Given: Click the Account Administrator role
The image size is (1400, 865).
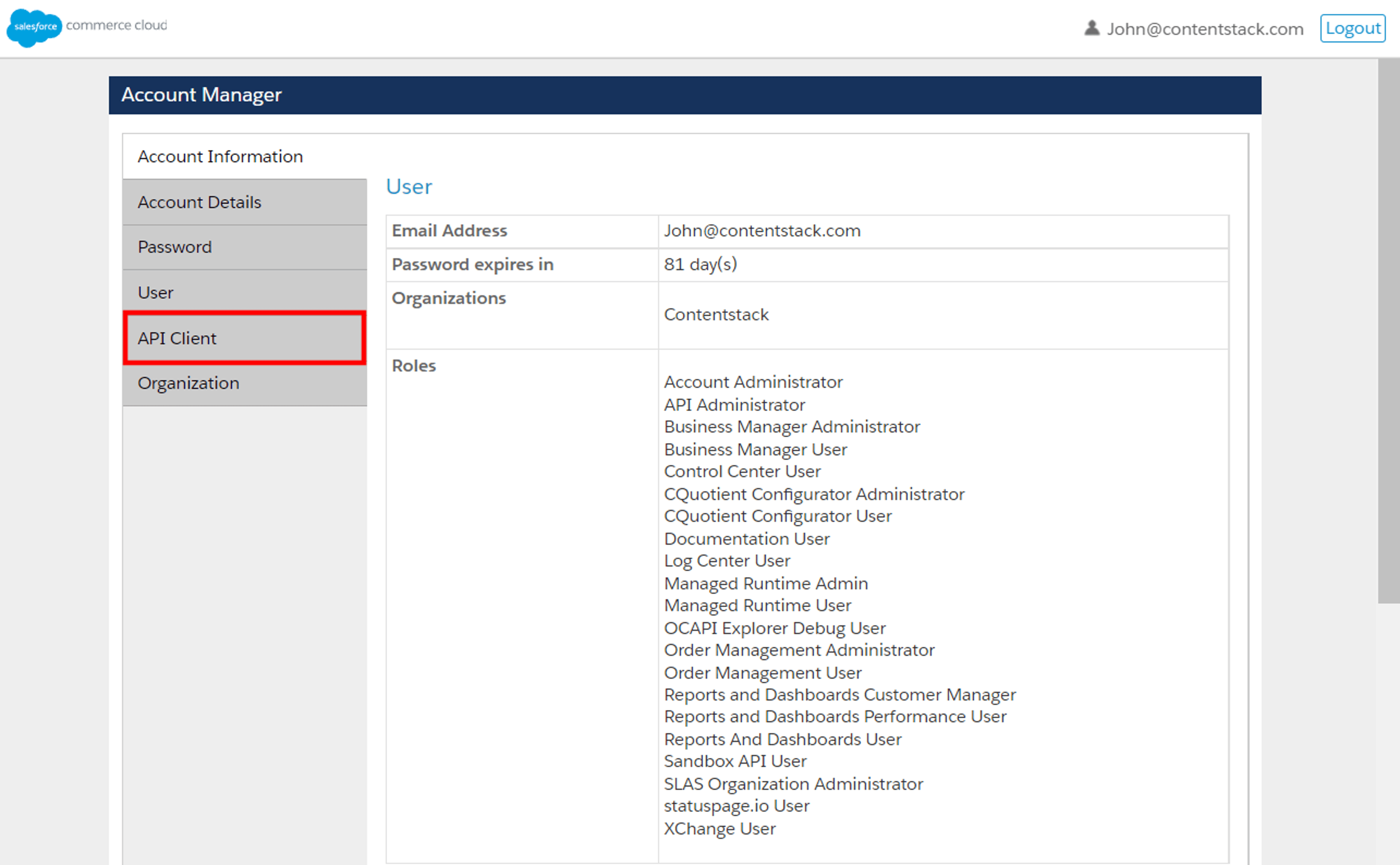Looking at the screenshot, I should pos(753,382).
